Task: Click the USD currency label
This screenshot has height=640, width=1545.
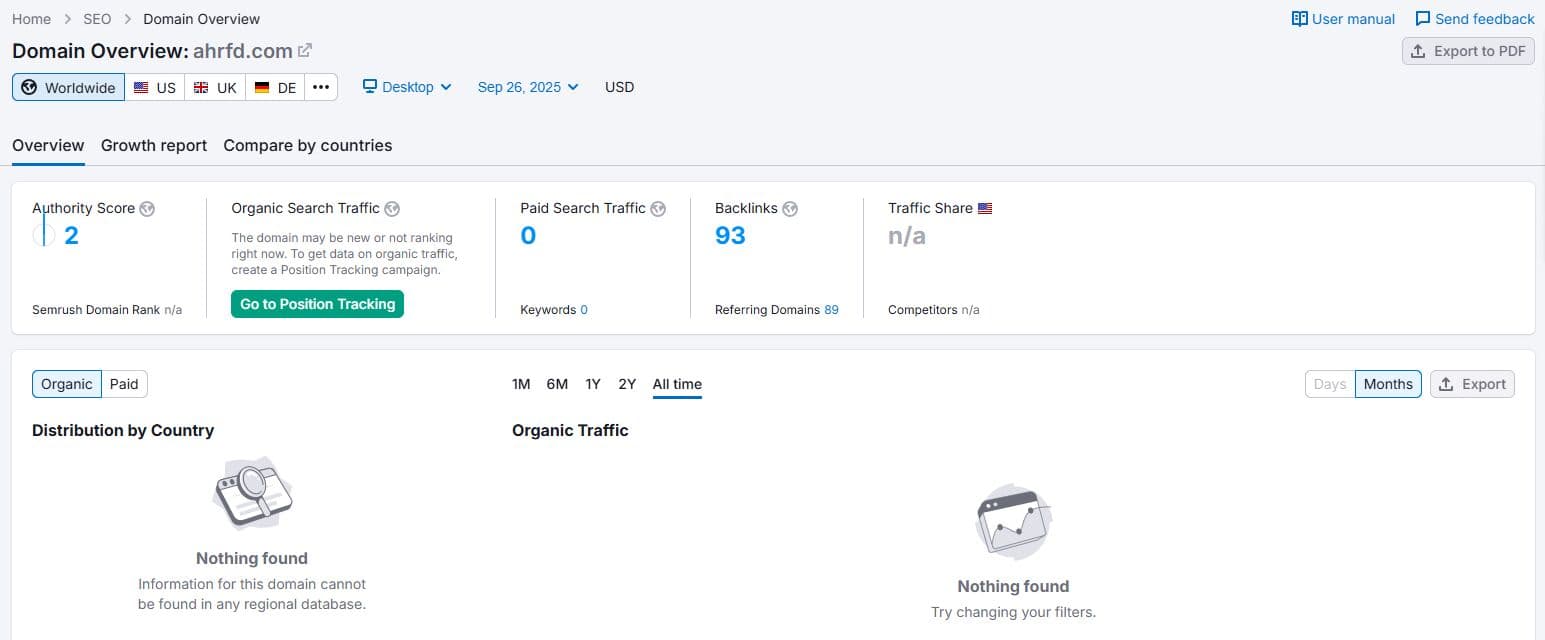Action: coord(620,87)
